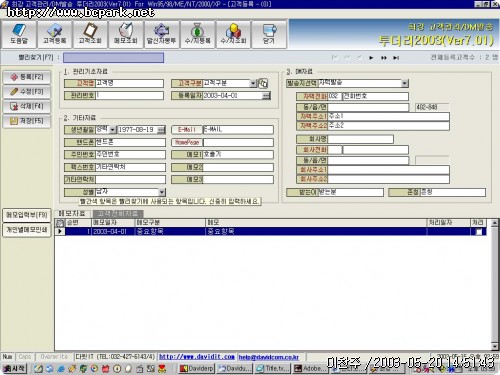Open the http://www.davidit.com link
The image size is (500, 375).
(x=197, y=357)
